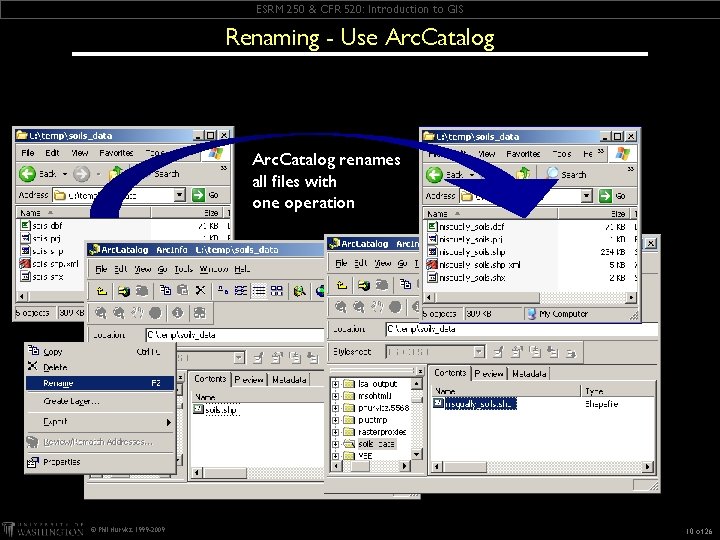The width and height of the screenshot is (720, 540).
Task: Click Metadata Properties icon in right ArcCatalog
Action: click(516, 352)
